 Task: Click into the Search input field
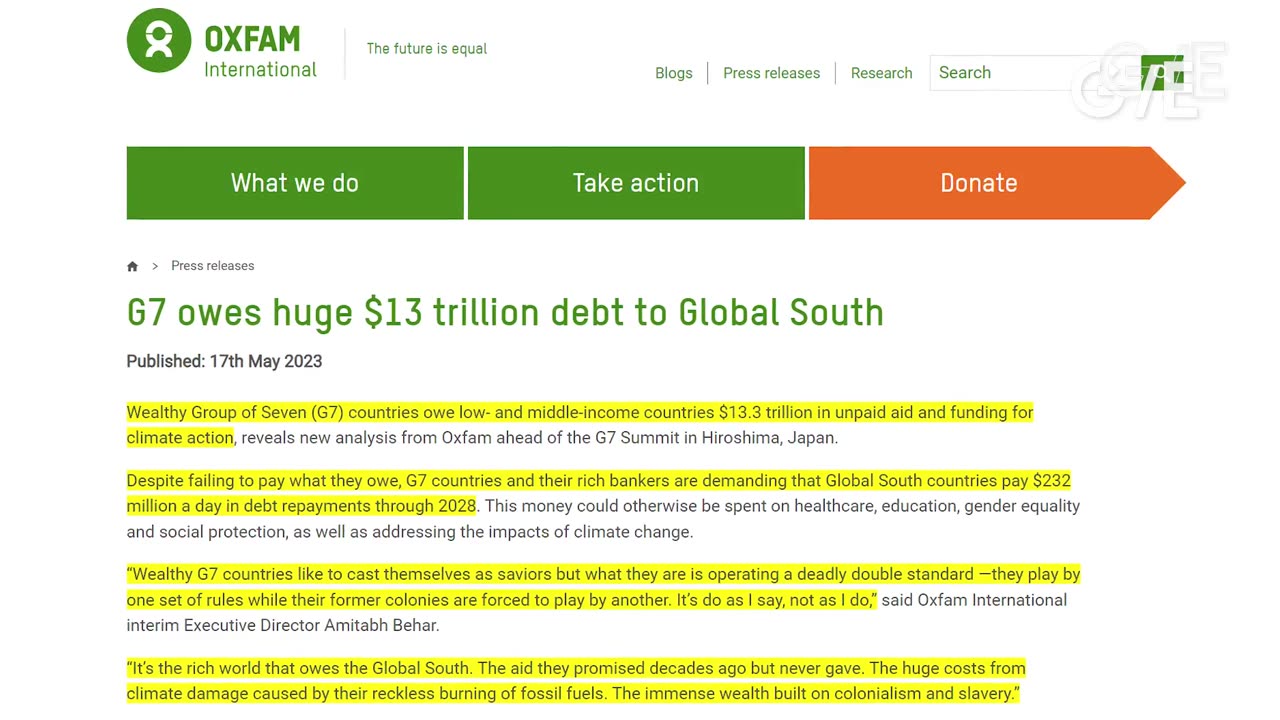tap(1035, 73)
